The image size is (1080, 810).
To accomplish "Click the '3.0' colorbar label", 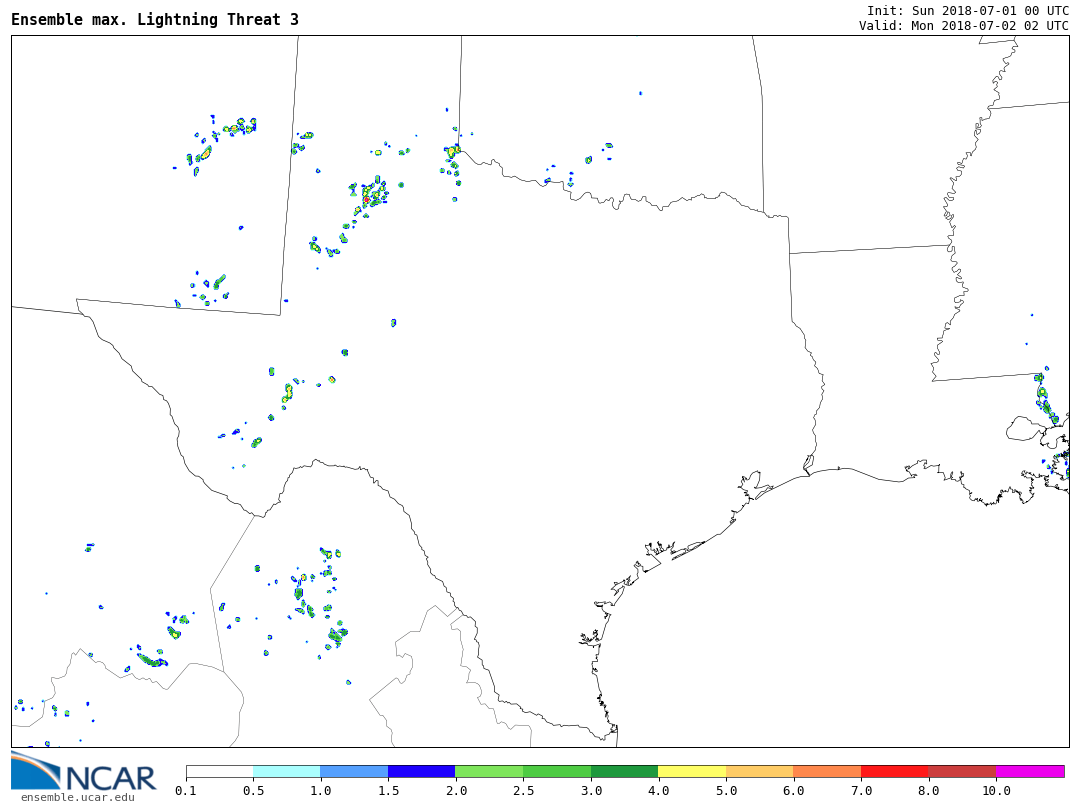I will tap(591, 791).
